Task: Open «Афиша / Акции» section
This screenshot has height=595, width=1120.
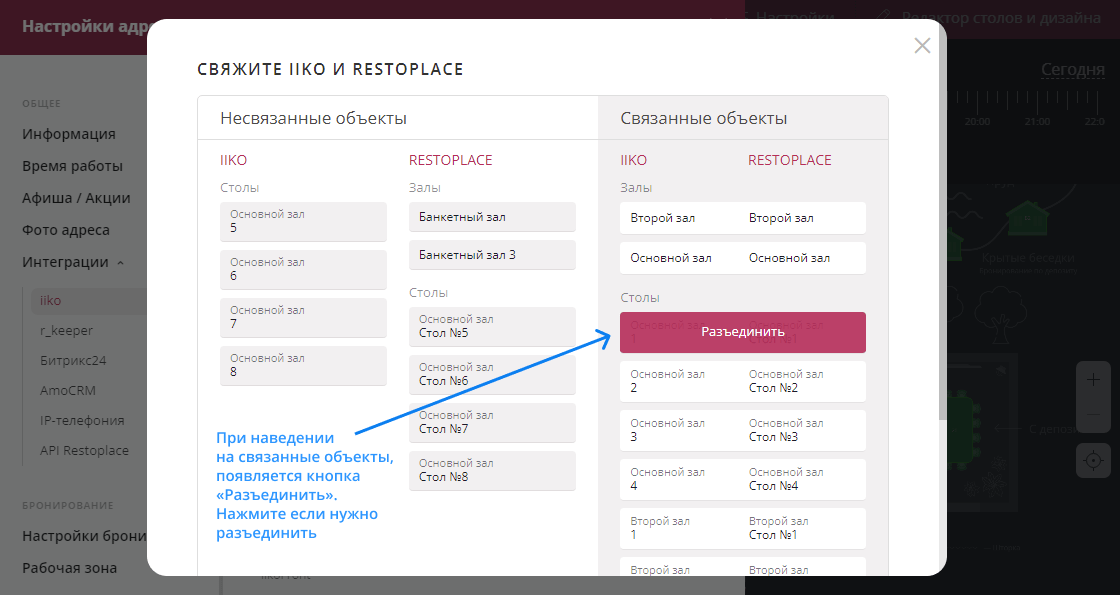Action: (75, 197)
